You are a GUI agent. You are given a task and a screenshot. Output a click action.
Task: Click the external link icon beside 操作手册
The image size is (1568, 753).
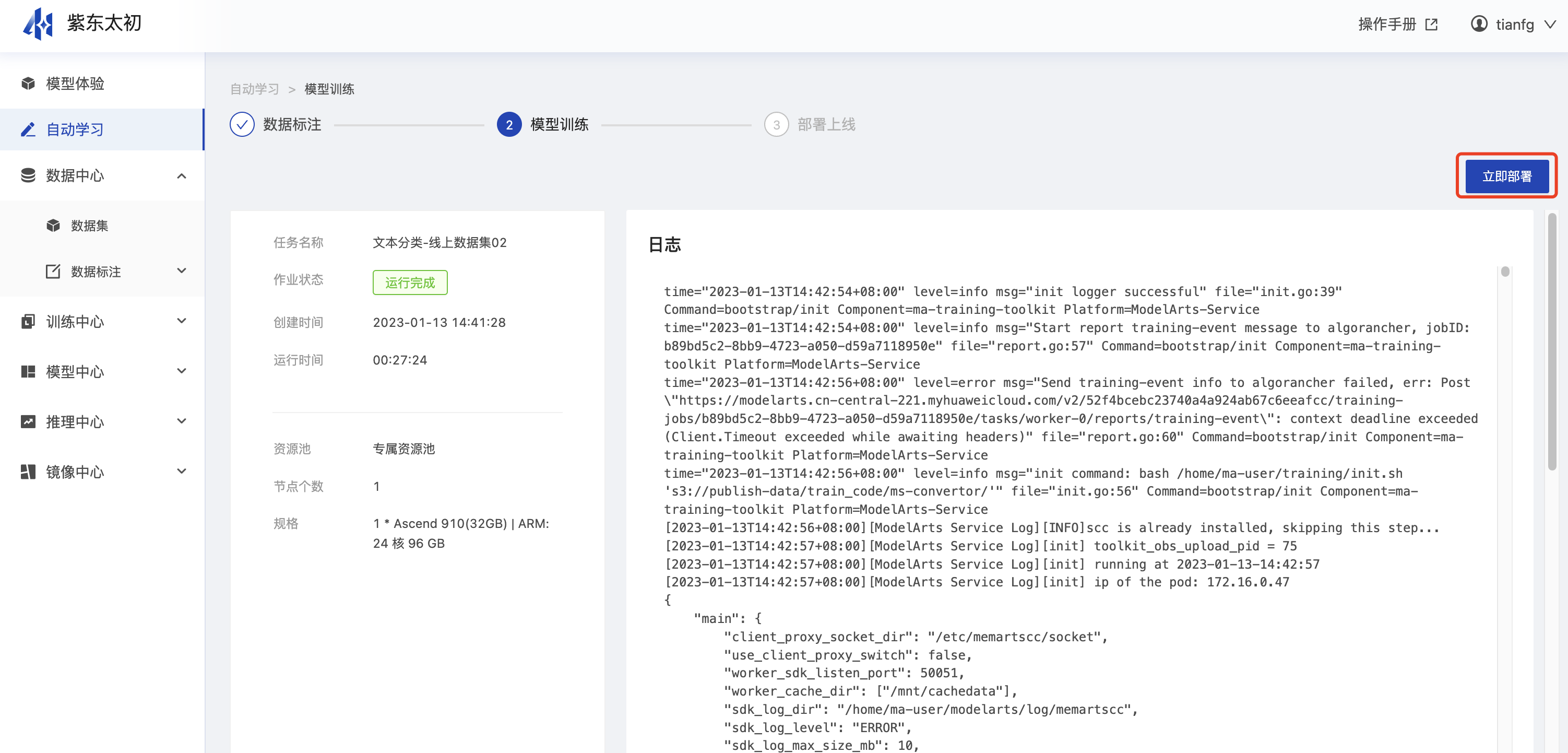(x=1432, y=25)
